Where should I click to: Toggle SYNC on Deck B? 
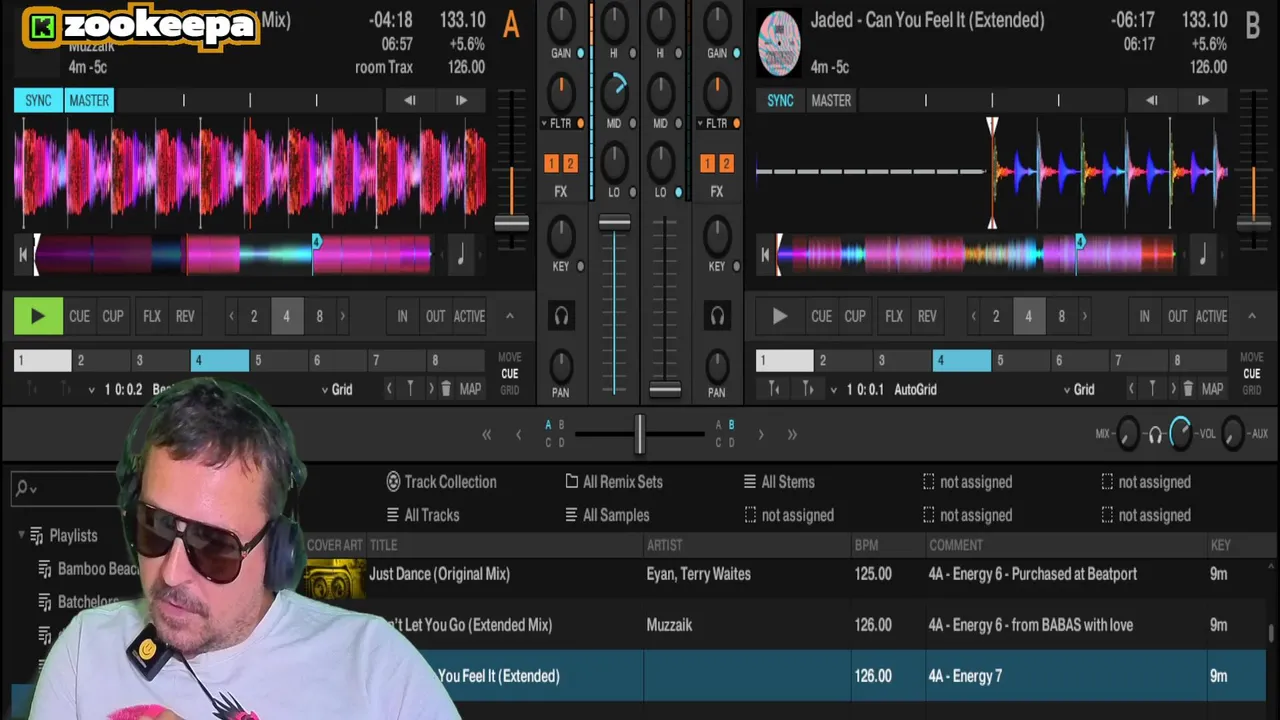780,100
